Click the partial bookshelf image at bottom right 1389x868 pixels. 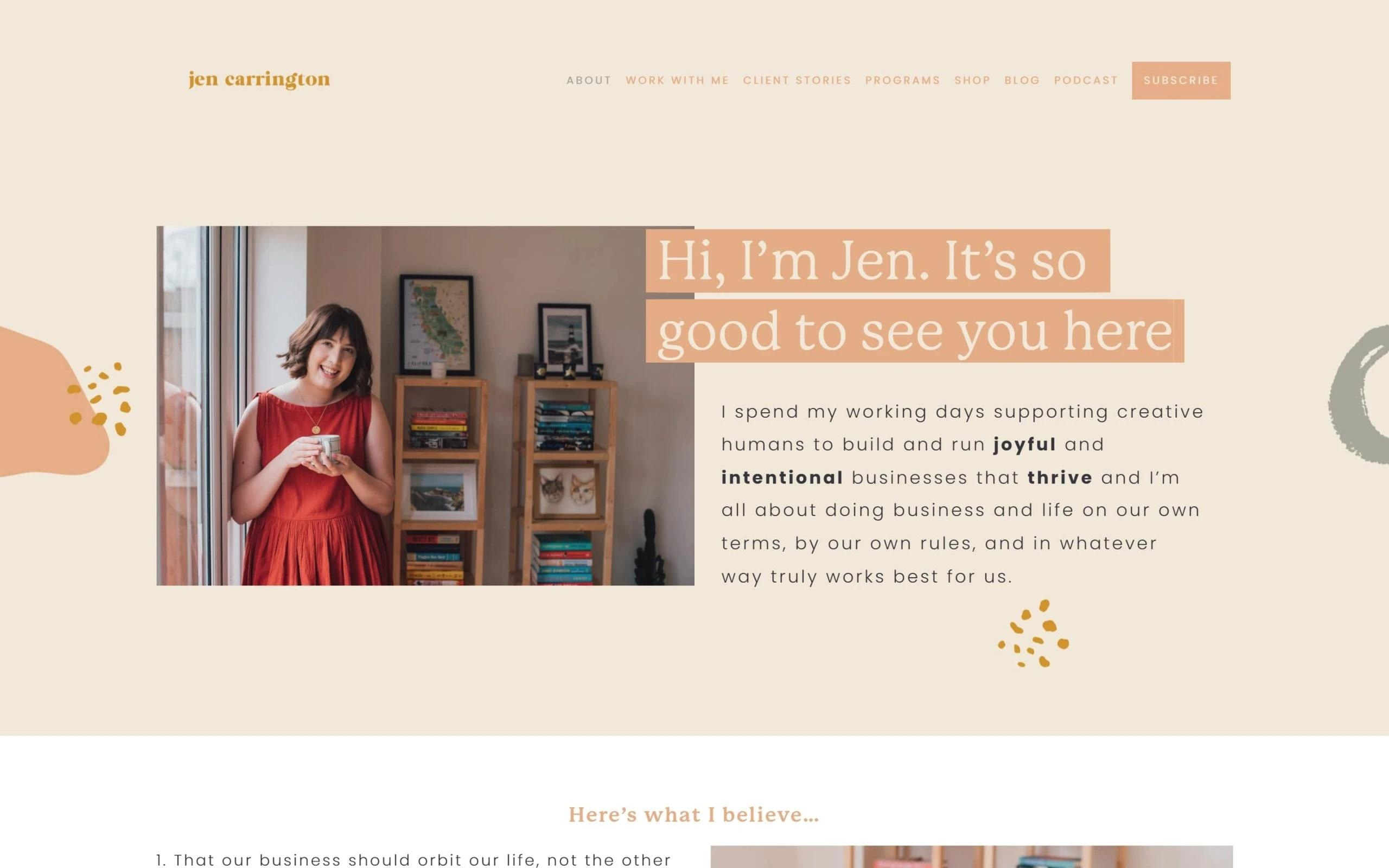coord(972,857)
